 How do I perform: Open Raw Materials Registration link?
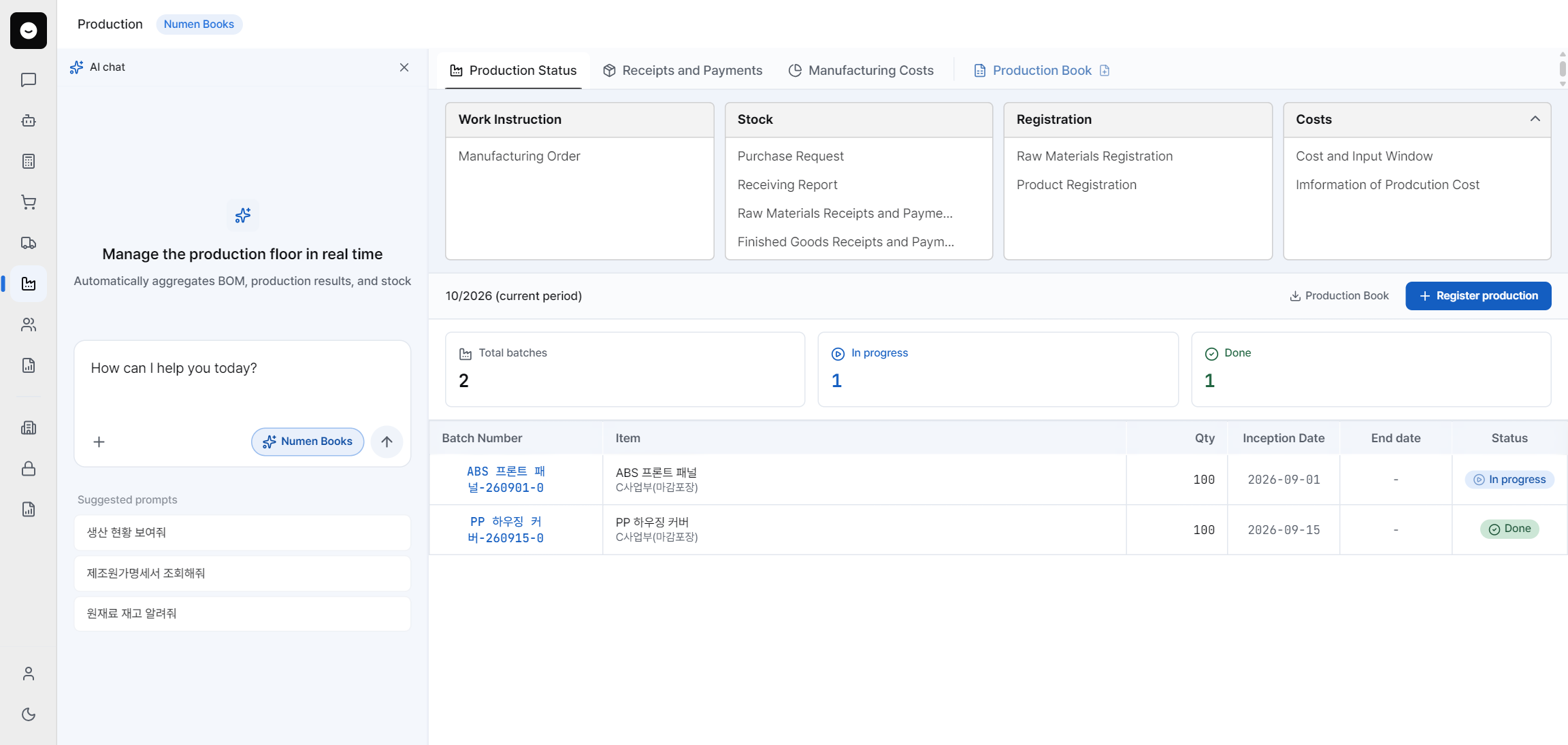1094,156
